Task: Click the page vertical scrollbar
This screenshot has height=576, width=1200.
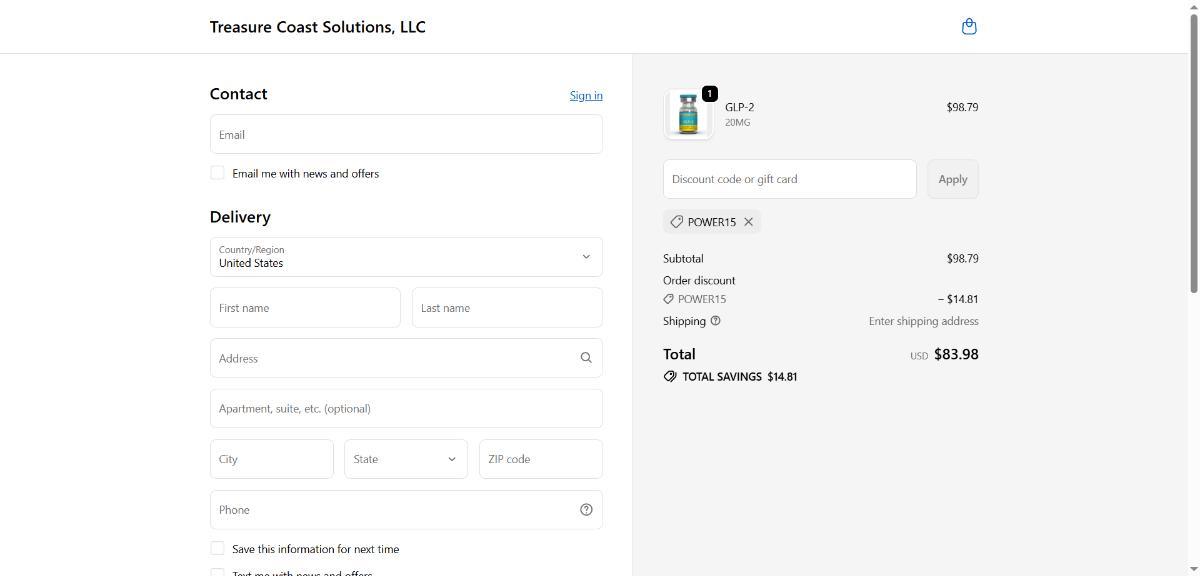Action: pos(1193,150)
